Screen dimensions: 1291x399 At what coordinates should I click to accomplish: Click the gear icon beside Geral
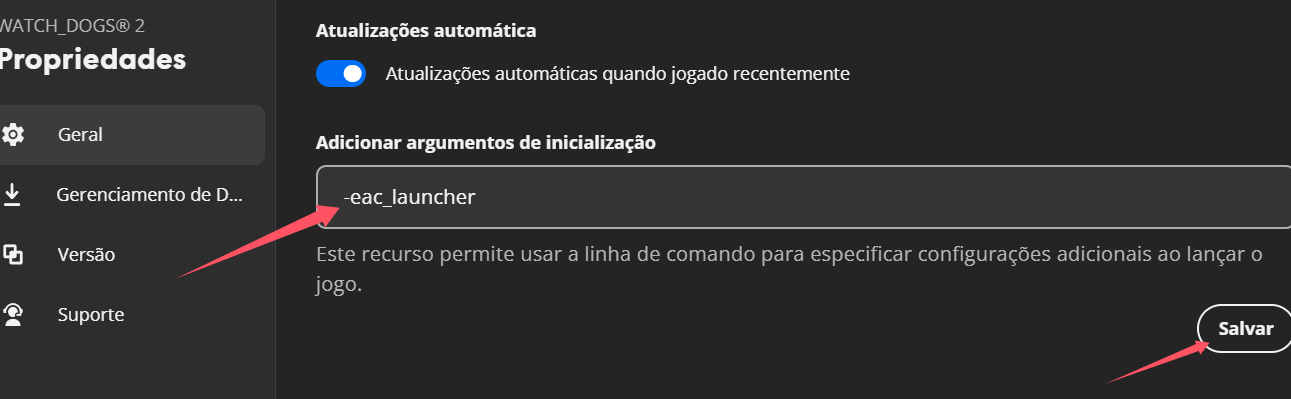(x=13, y=134)
